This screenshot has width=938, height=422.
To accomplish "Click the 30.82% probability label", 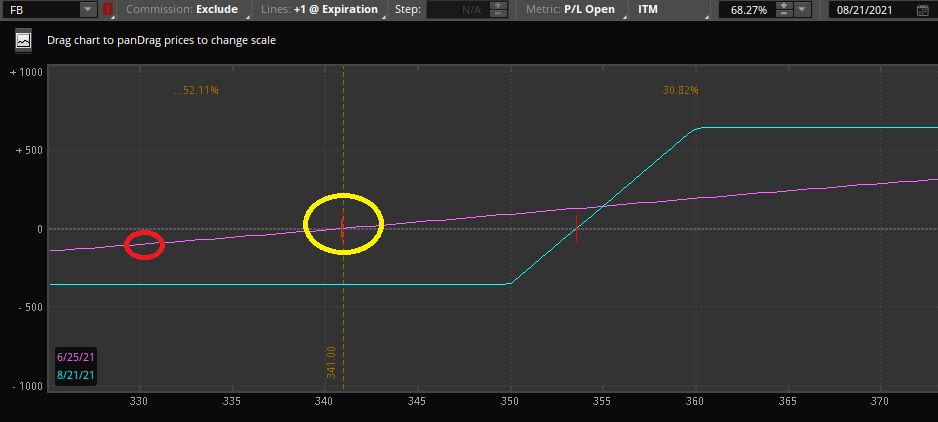I will click(681, 90).
